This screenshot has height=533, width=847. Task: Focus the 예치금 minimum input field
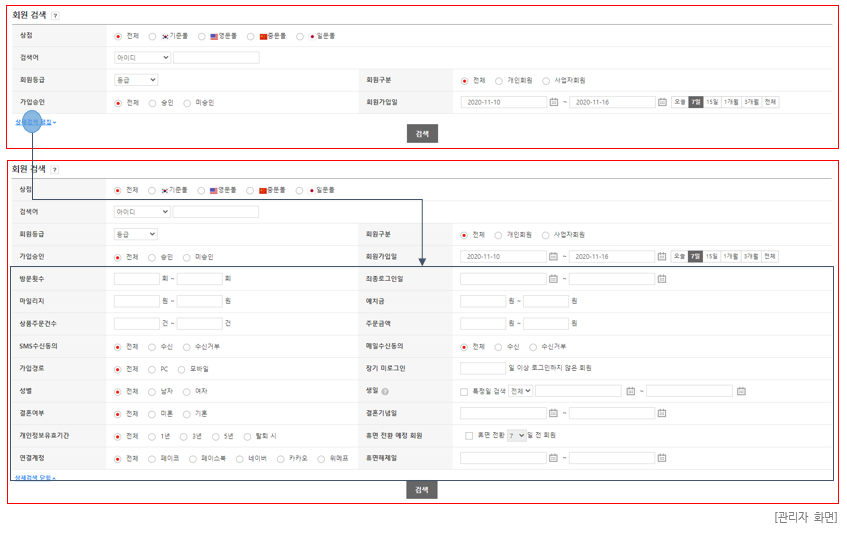coord(483,301)
